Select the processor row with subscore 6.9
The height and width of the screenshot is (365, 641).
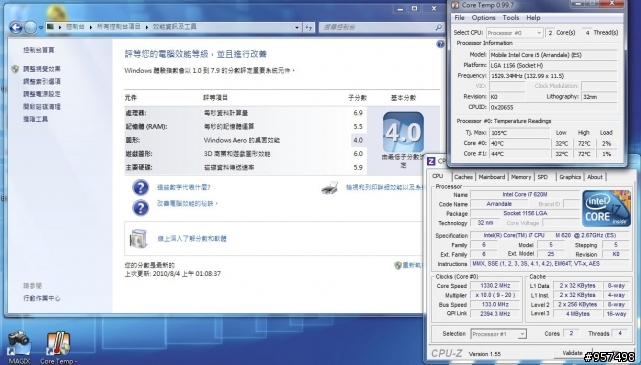pyautogui.click(x=245, y=113)
